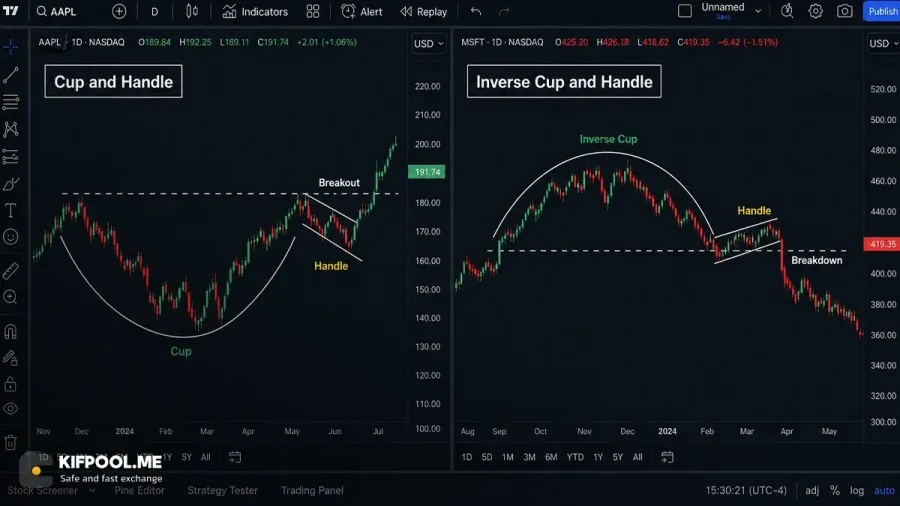Open the candlestick chart style icon
Screen dimensions: 900x506
pyautogui.click(x=192, y=11)
